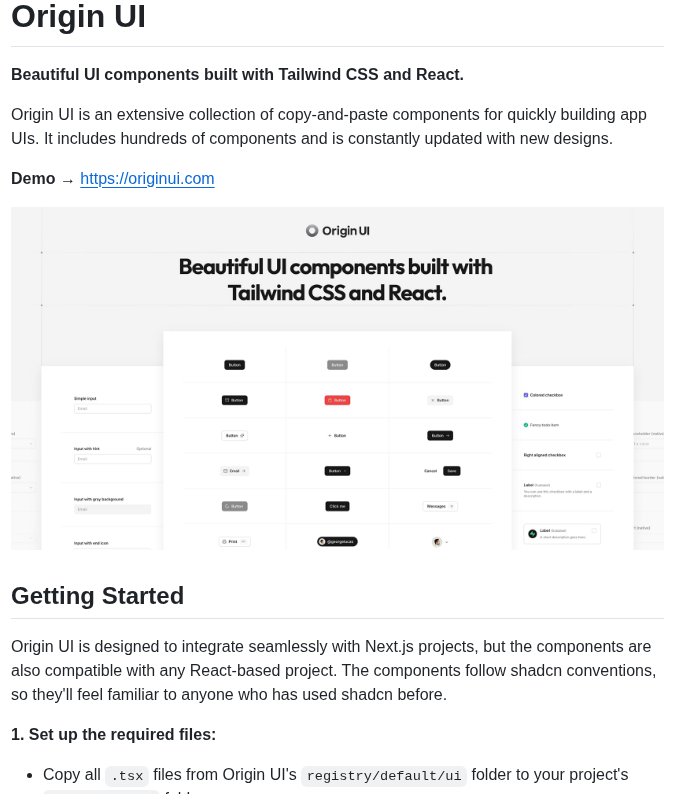Click the Origin UI logo circle in banner
Viewport: 673px width, 794px height.
pos(312,231)
